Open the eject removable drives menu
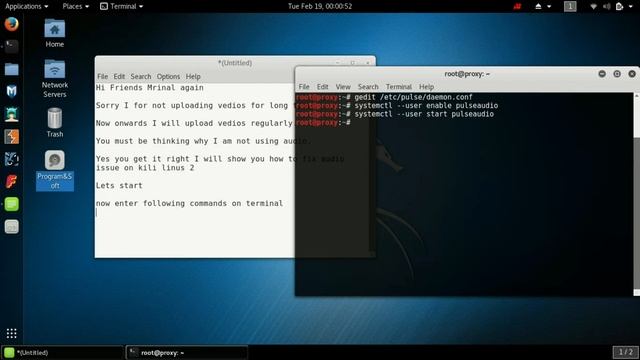This screenshot has height=360, width=640. pyautogui.click(x=542, y=6)
